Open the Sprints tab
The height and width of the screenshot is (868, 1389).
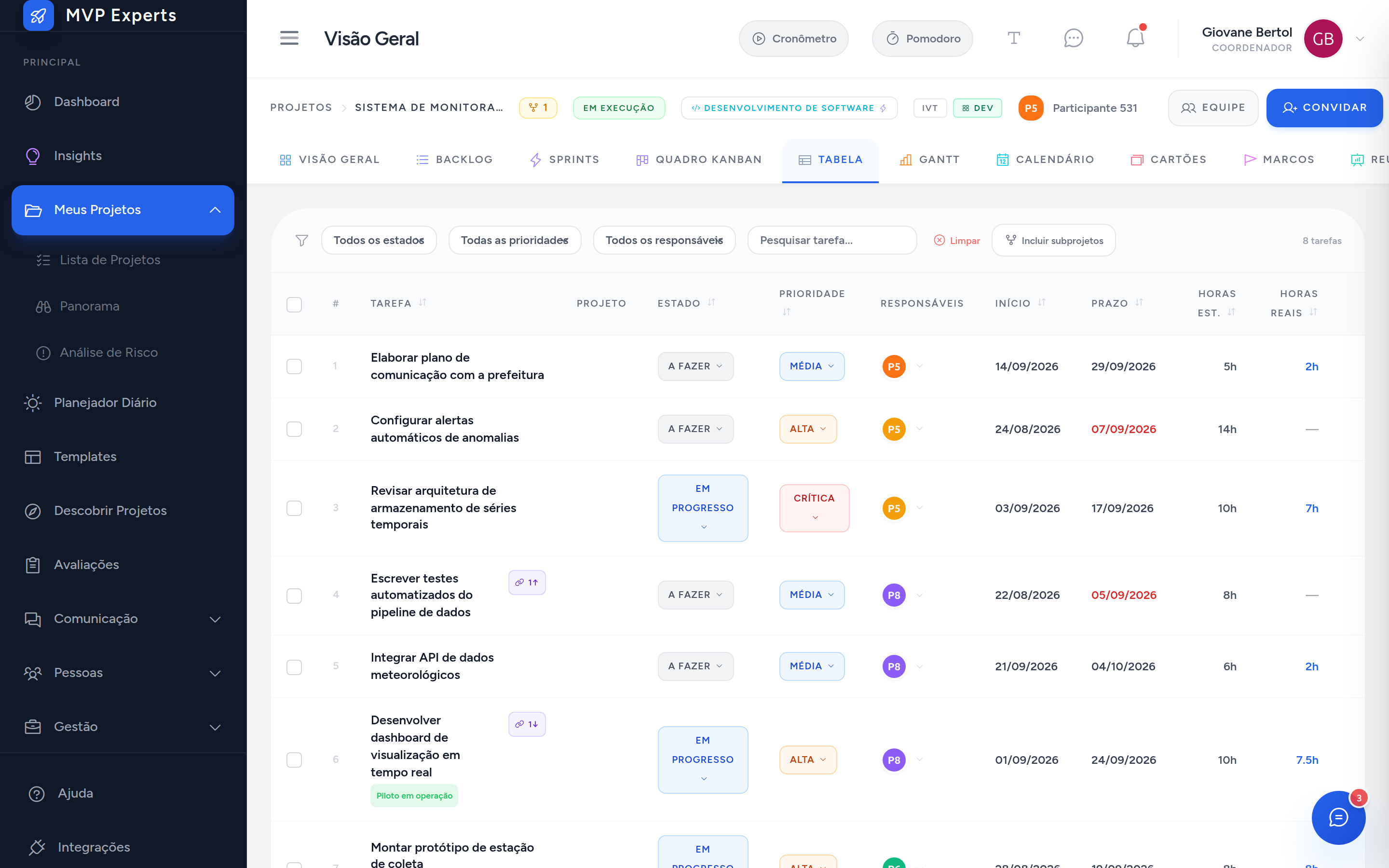564,160
